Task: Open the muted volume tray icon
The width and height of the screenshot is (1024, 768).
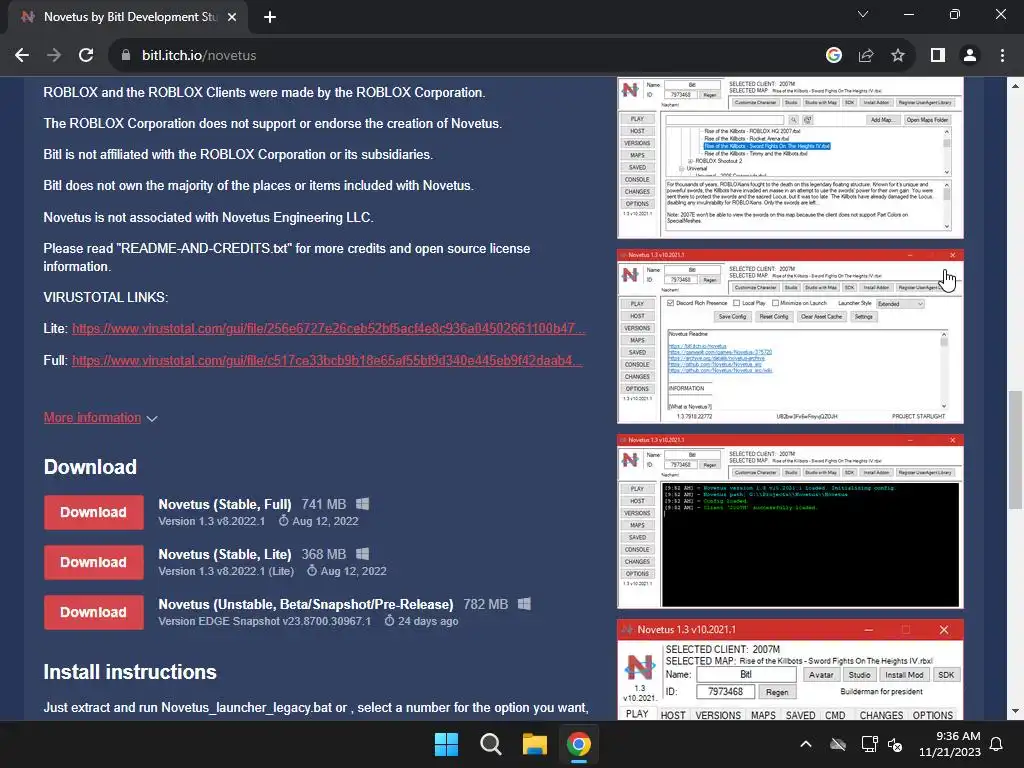Action: coord(895,744)
